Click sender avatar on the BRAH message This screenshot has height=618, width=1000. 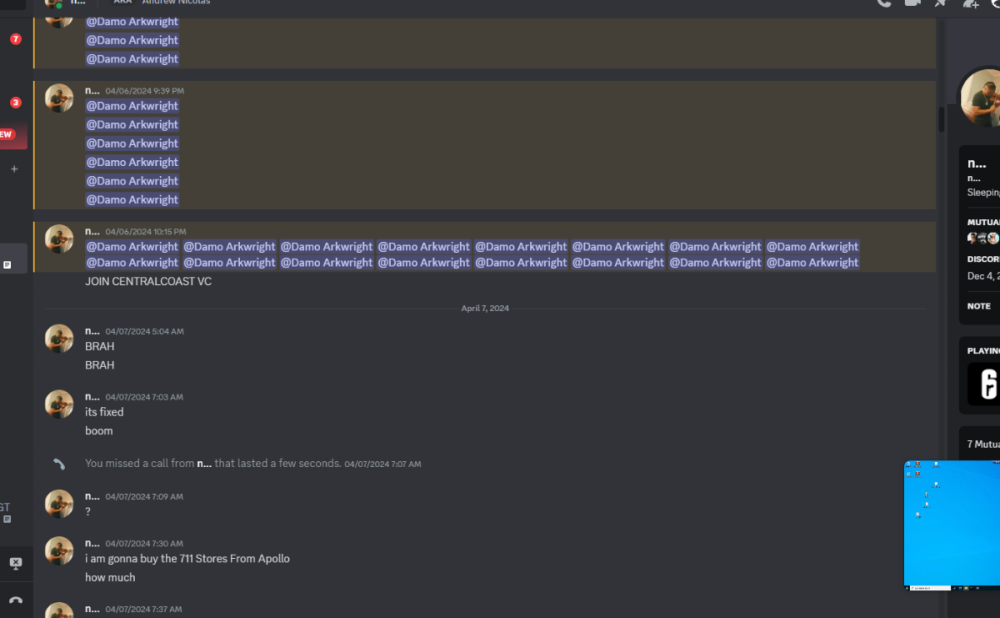[x=59, y=338]
